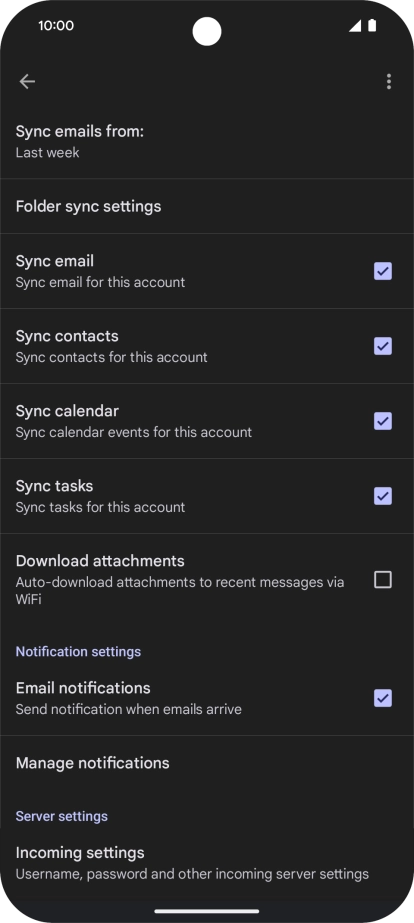Enable the Download attachments checkbox
This screenshot has height=923, width=414.
pyautogui.click(x=383, y=580)
